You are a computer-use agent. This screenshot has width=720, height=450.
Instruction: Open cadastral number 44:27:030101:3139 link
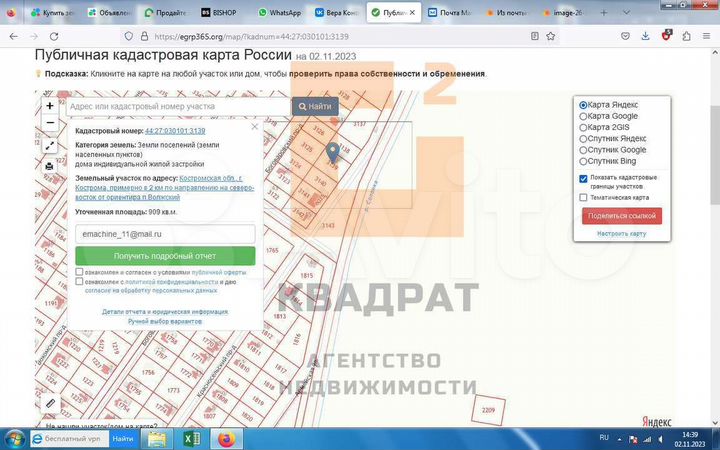click(175, 131)
